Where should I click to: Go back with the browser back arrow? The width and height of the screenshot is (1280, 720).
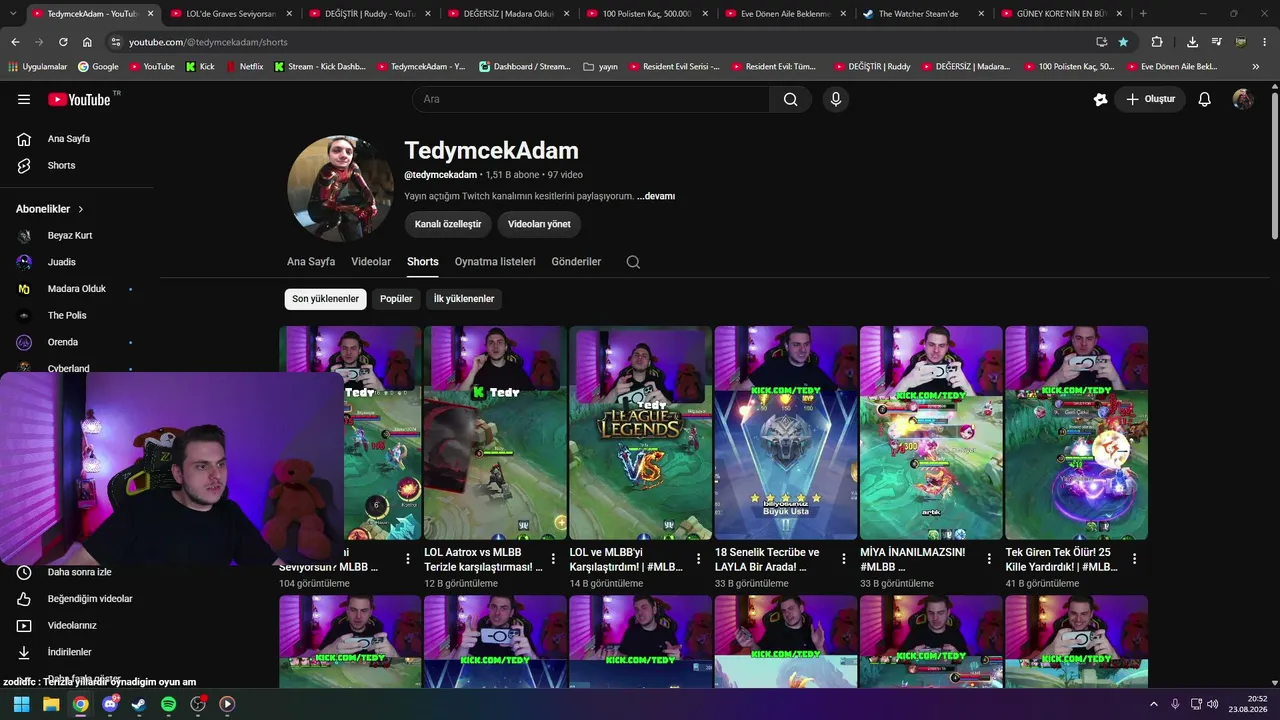(15, 42)
